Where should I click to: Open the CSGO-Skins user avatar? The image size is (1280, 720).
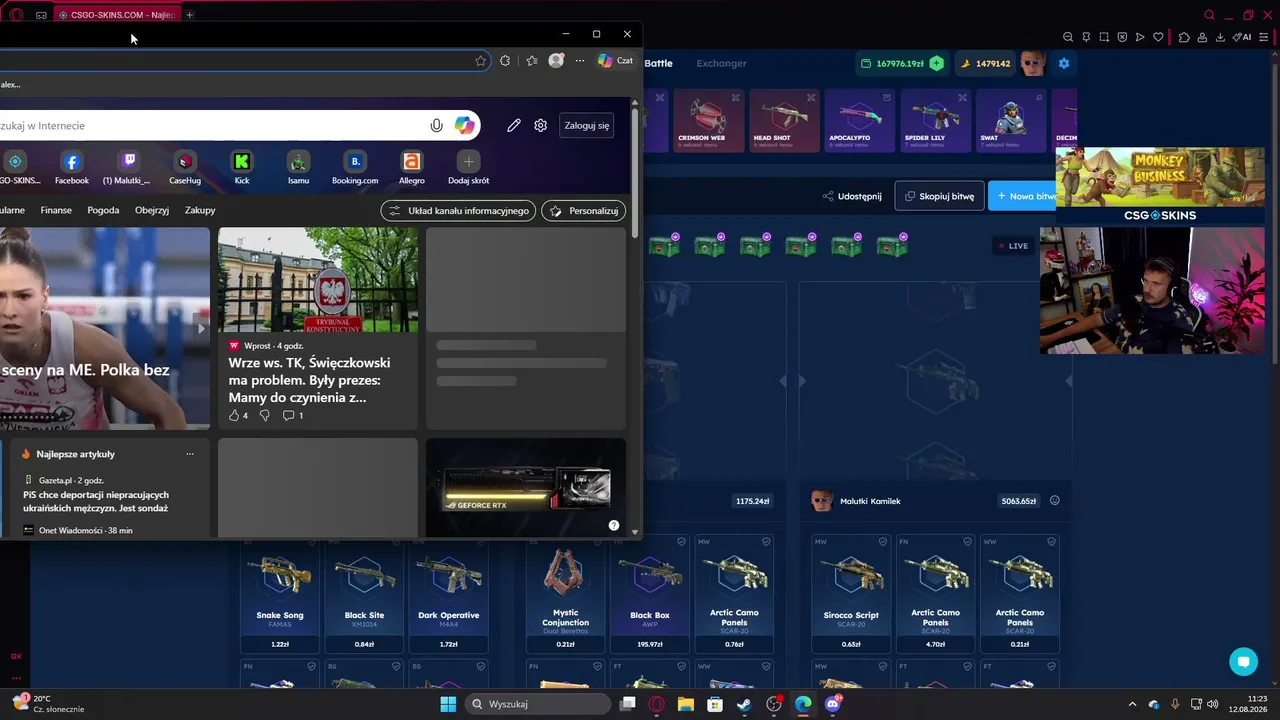click(1033, 63)
